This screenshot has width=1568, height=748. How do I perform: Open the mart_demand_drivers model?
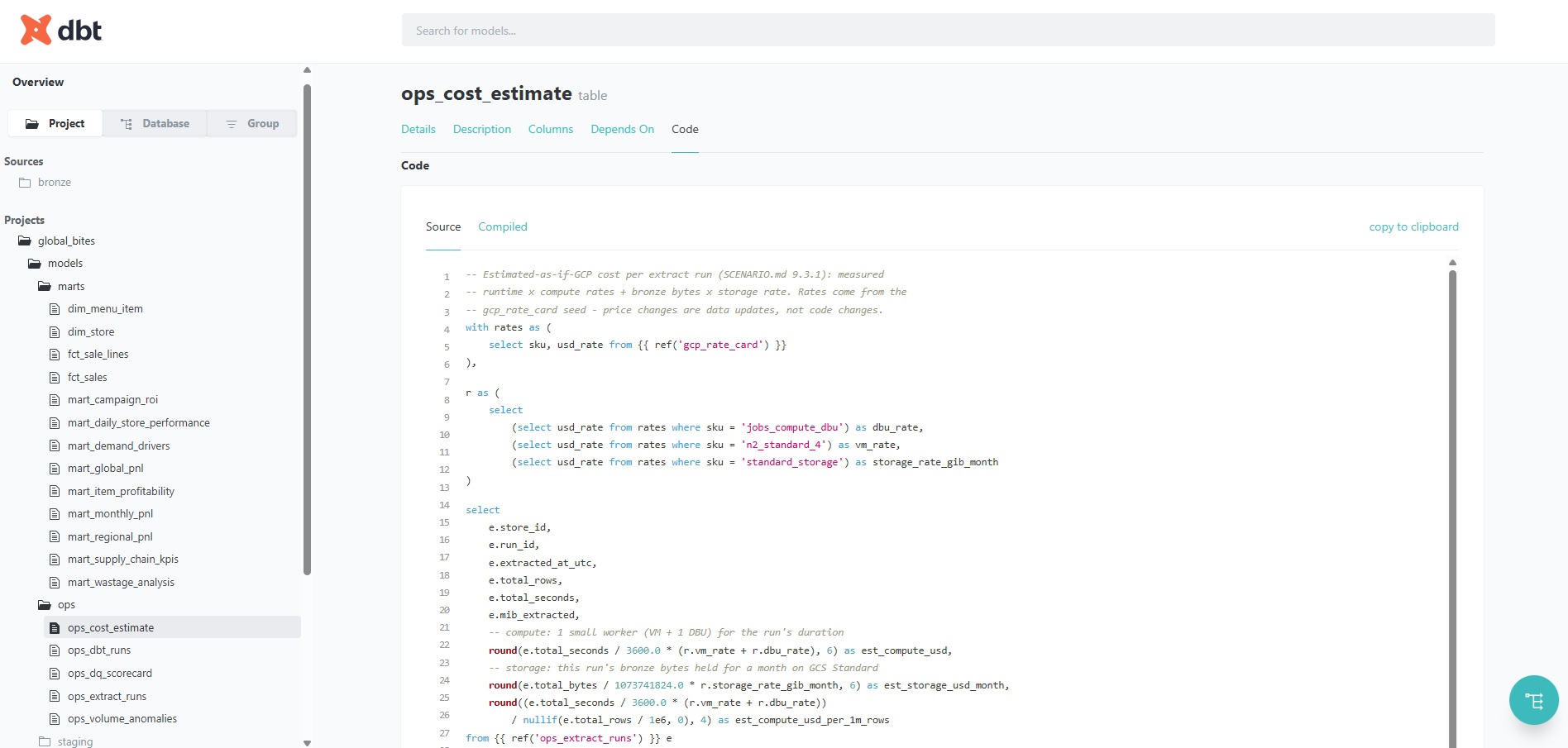click(119, 446)
